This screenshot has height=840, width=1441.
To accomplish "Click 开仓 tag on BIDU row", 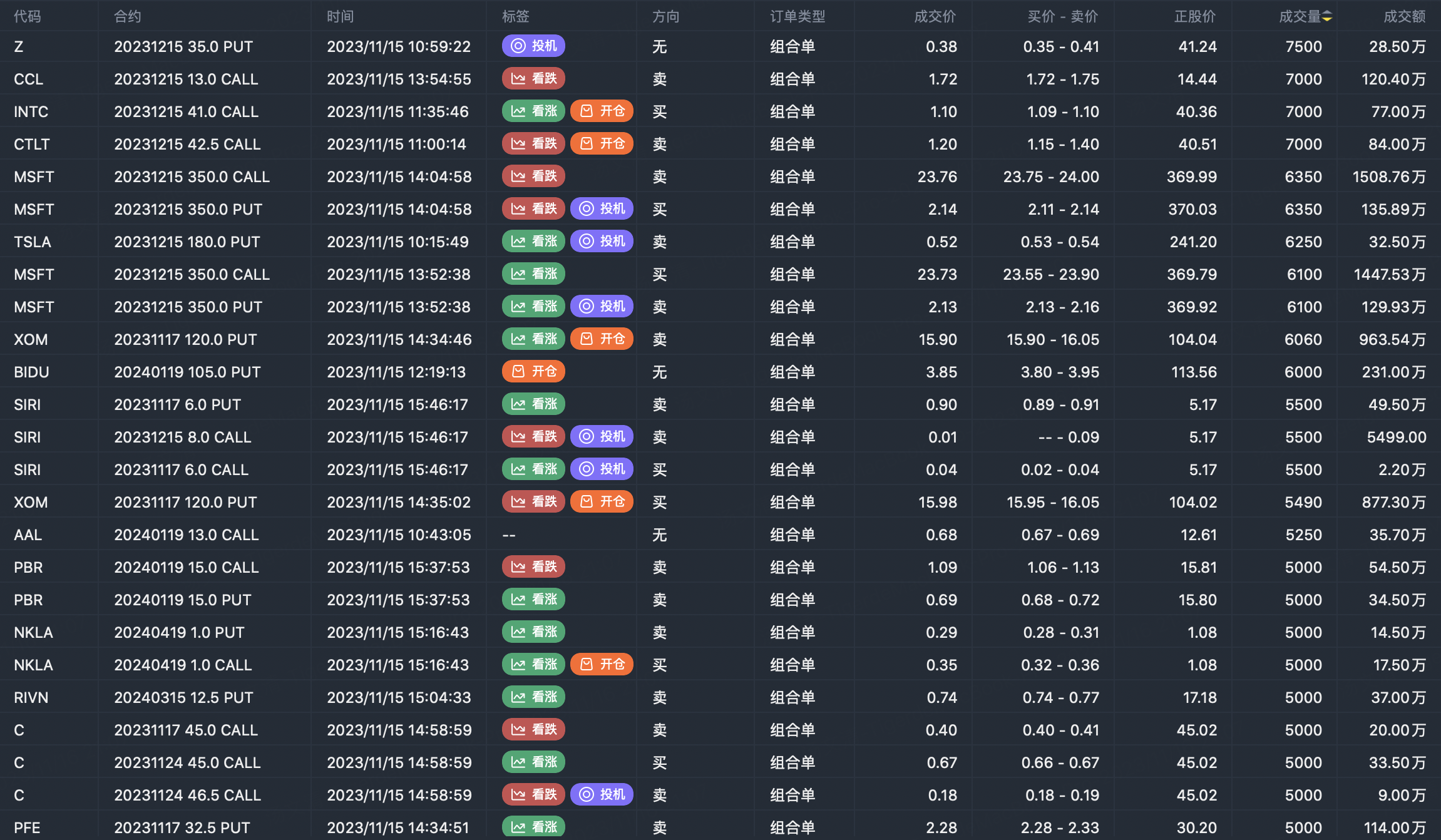I will coord(533,372).
